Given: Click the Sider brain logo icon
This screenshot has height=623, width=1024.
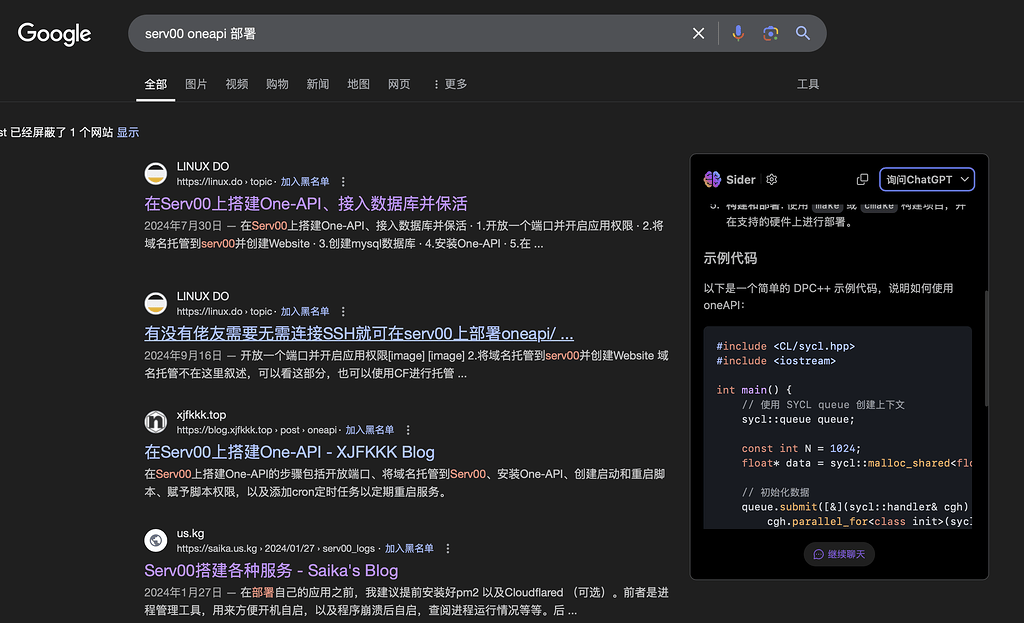Looking at the screenshot, I should [x=712, y=179].
